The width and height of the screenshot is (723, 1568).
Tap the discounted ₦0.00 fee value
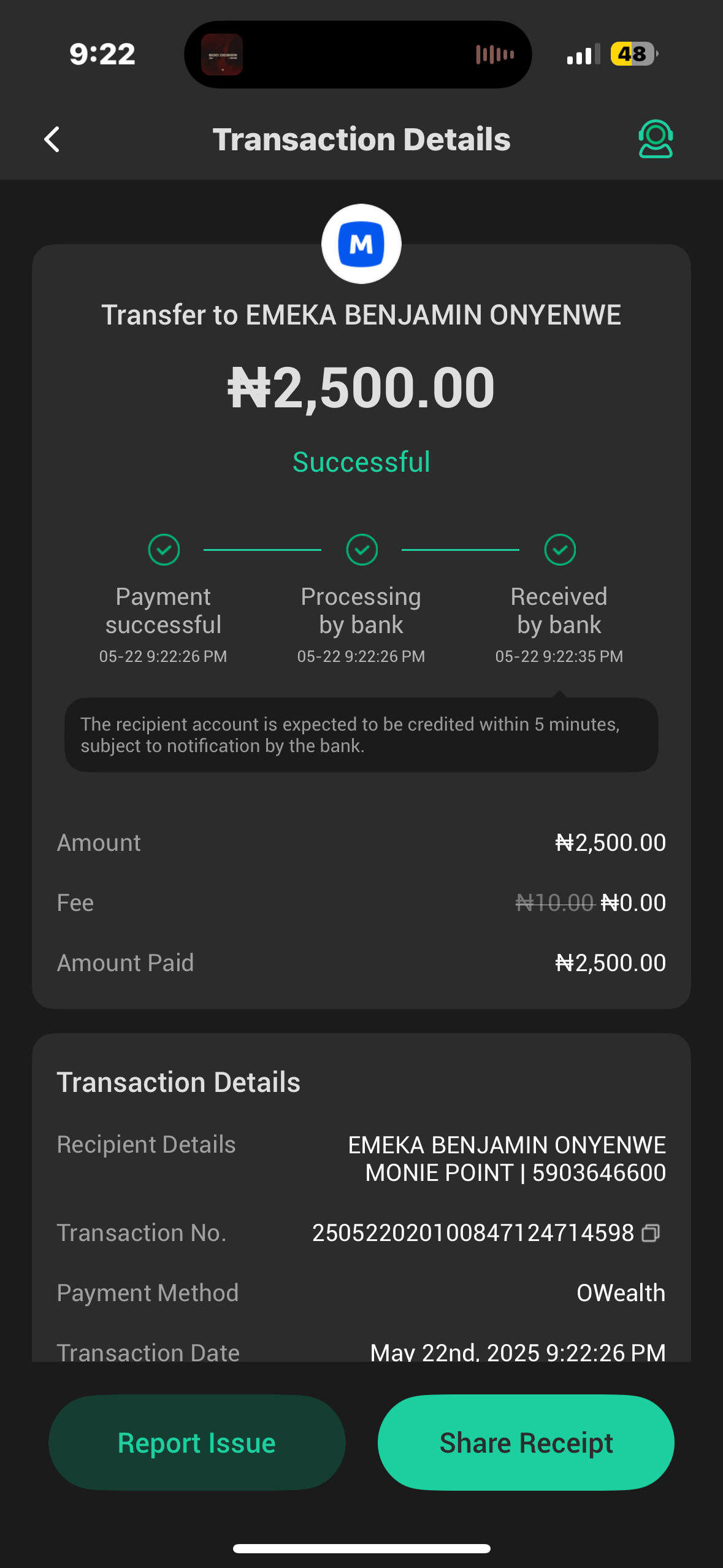(x=633, y=903)
